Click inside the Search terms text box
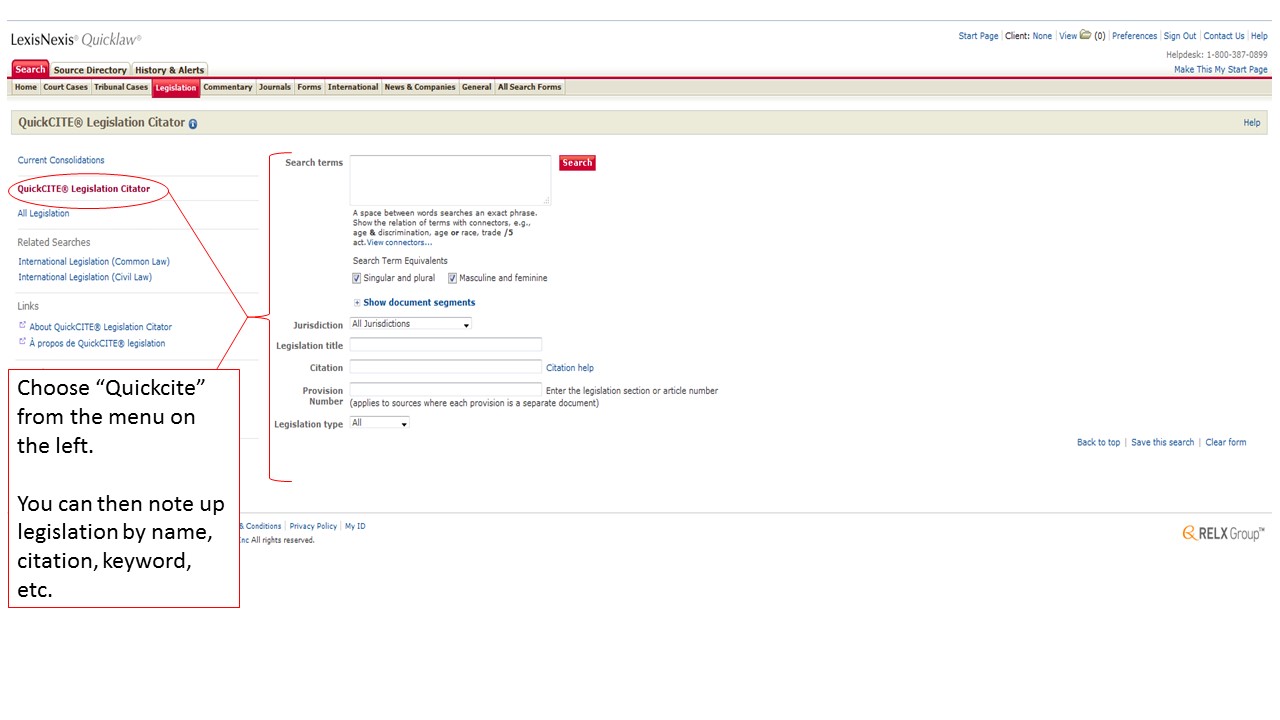The height and width of the screenshot is (720, 1280). [x=450, y=180]
